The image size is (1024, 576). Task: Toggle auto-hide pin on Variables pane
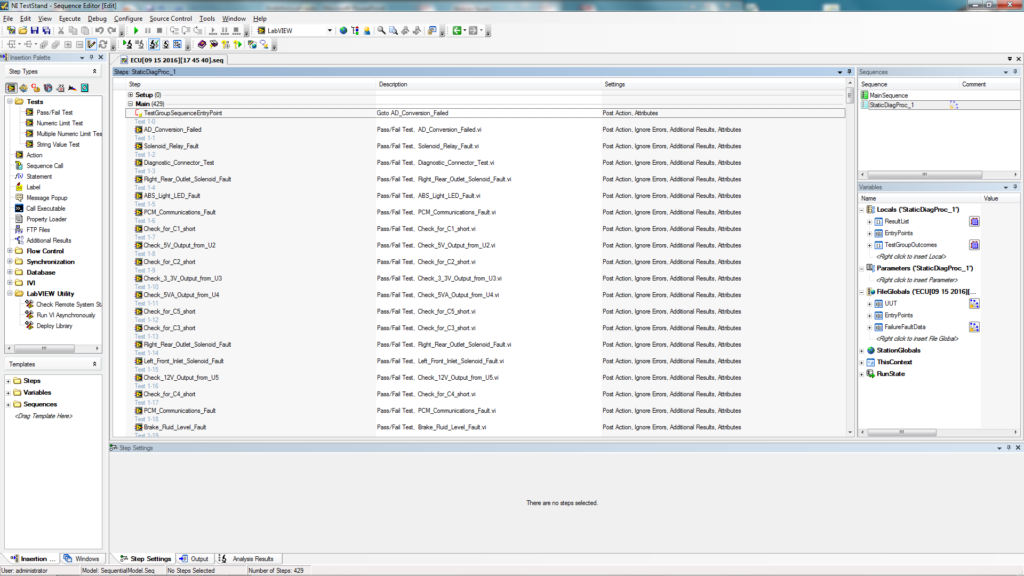(1015, 187)
